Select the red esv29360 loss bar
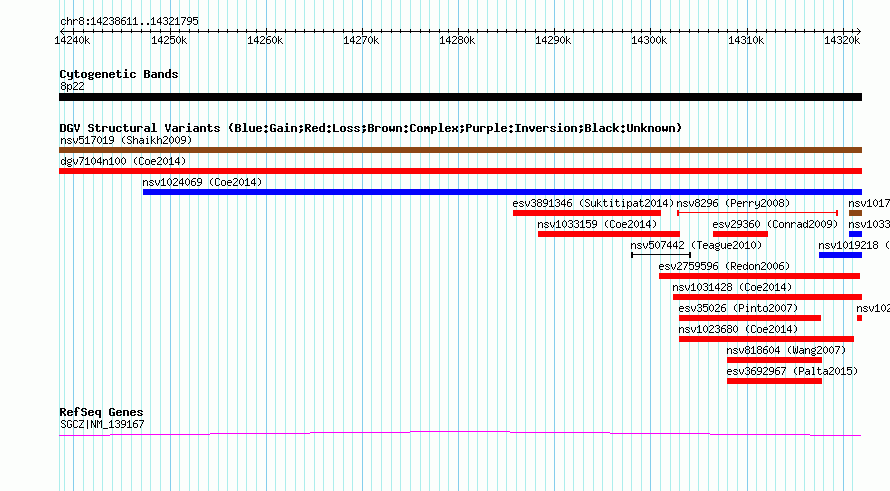Viewport: 890px width, 491px height. [741, 234]
